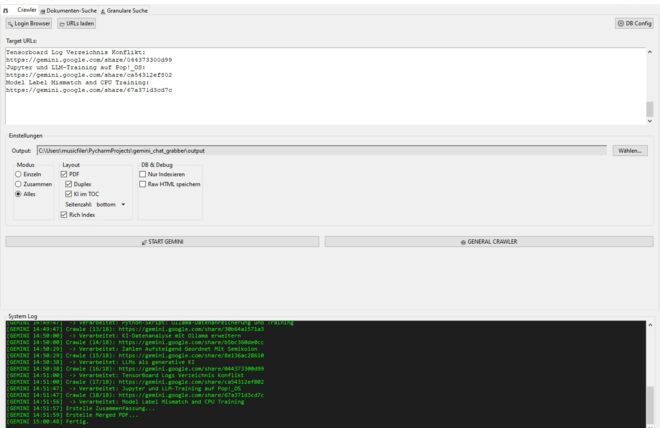This screenshot has height=428, width=660.
Task: Disable the KI im TOC option
Action: [x=68, y=194]
